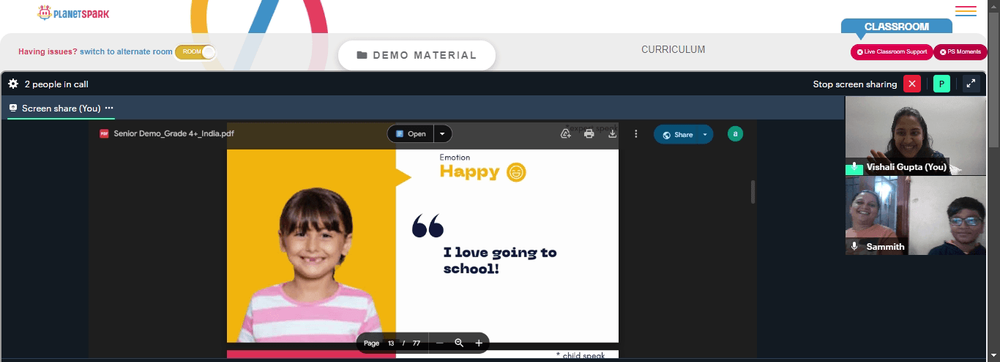Viewport: 1000px width, 362px height.
Task: Select the DEMO MATERIAL tab
Action: click(x=416, y=55)
